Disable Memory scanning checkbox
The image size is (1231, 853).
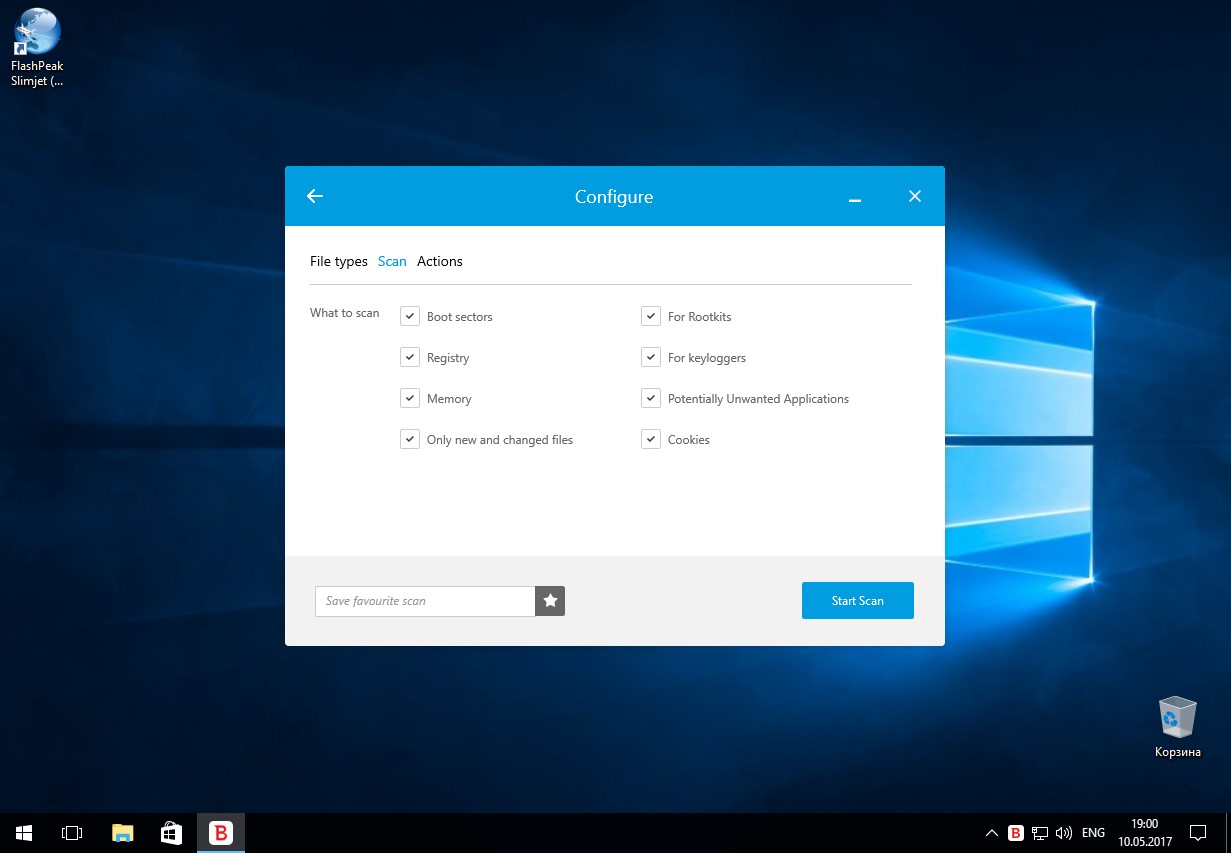tap(410, 398)
